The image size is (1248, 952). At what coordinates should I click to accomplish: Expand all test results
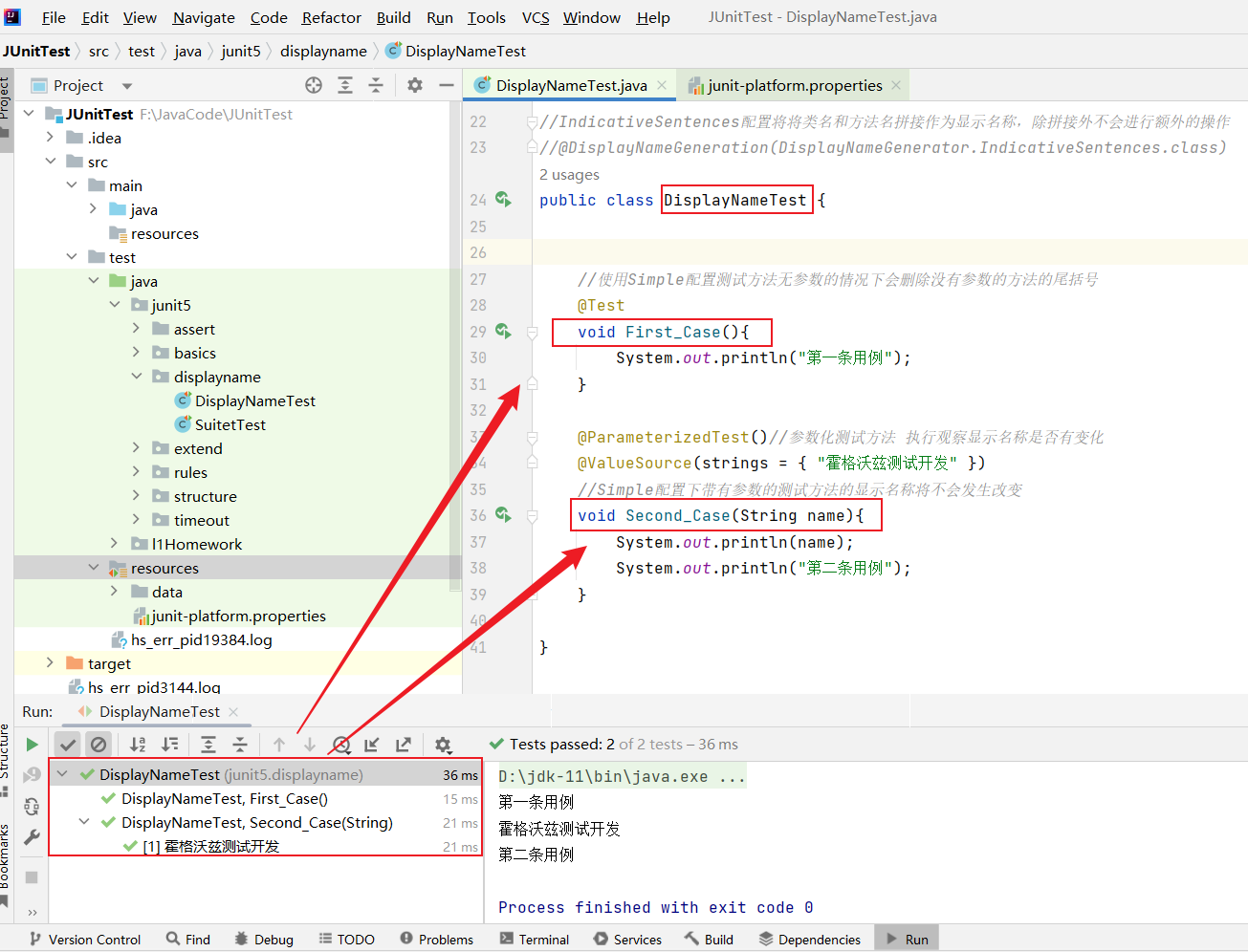(x=208, y=745)
